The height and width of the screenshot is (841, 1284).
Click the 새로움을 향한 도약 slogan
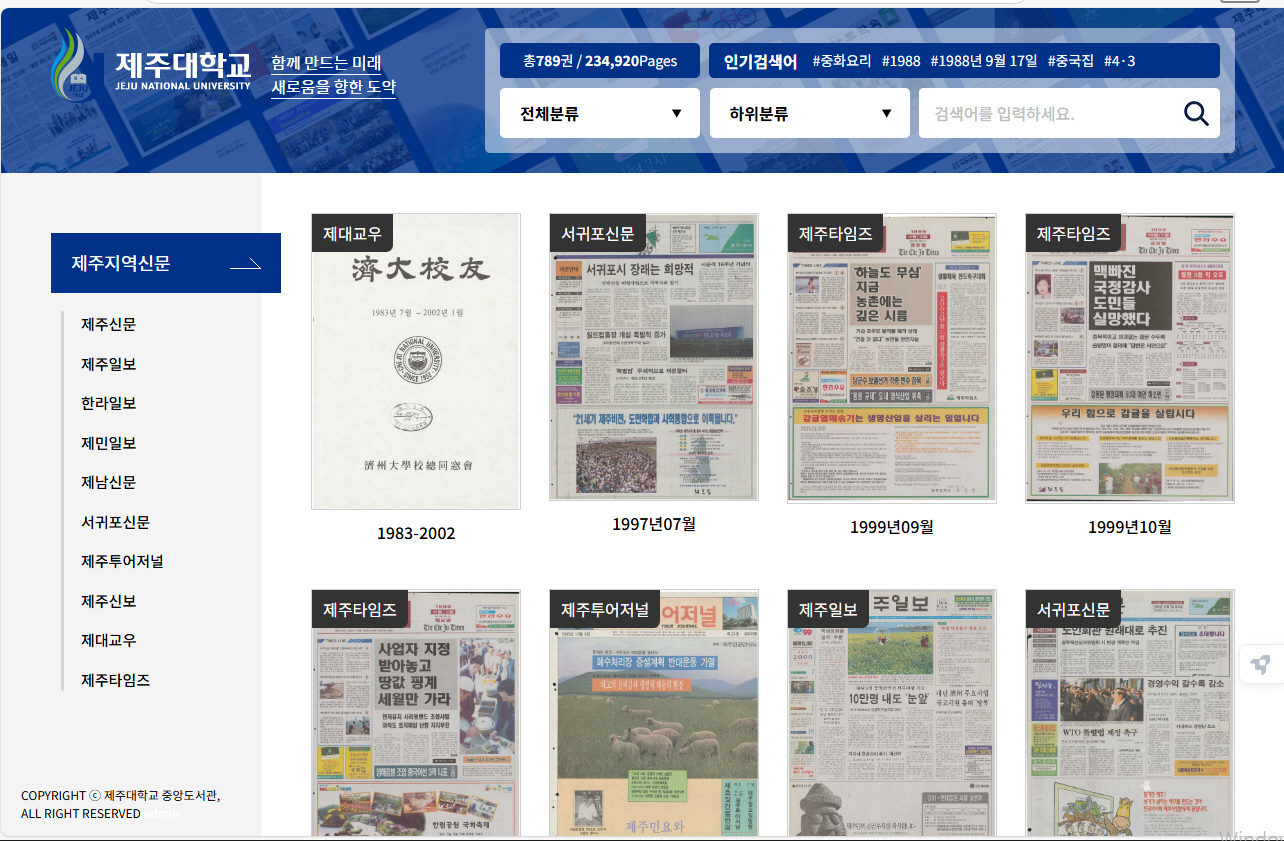pyautogui.click(x=333, y=87)
